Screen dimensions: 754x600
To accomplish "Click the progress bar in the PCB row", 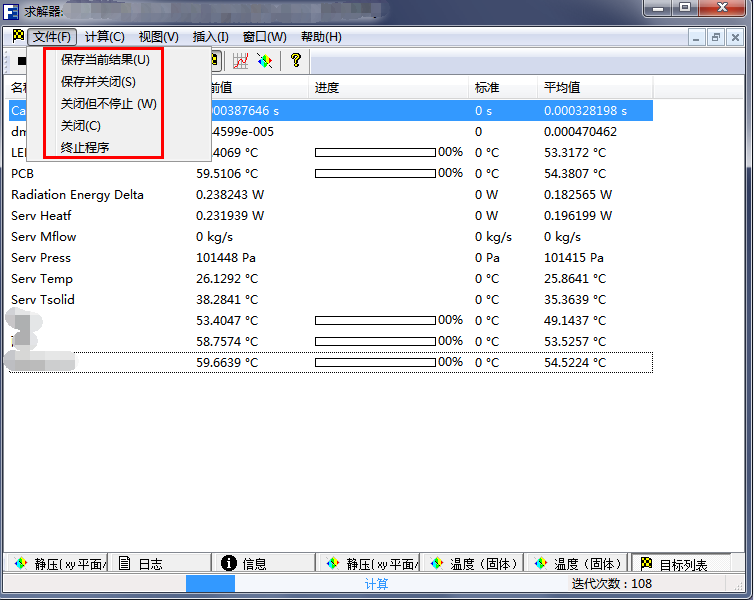I will tap(376, 174).
